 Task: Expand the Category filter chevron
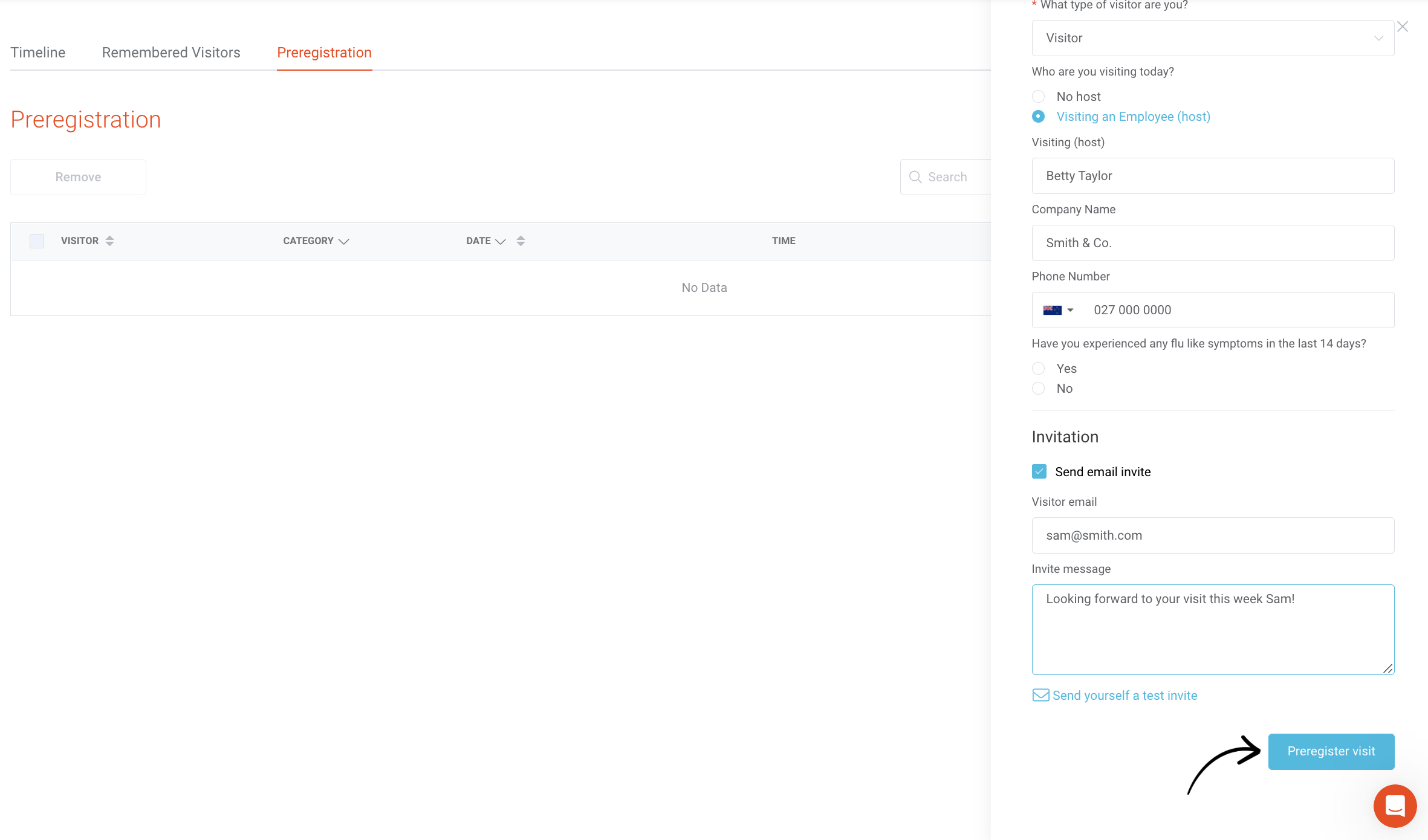click(344, 241)
